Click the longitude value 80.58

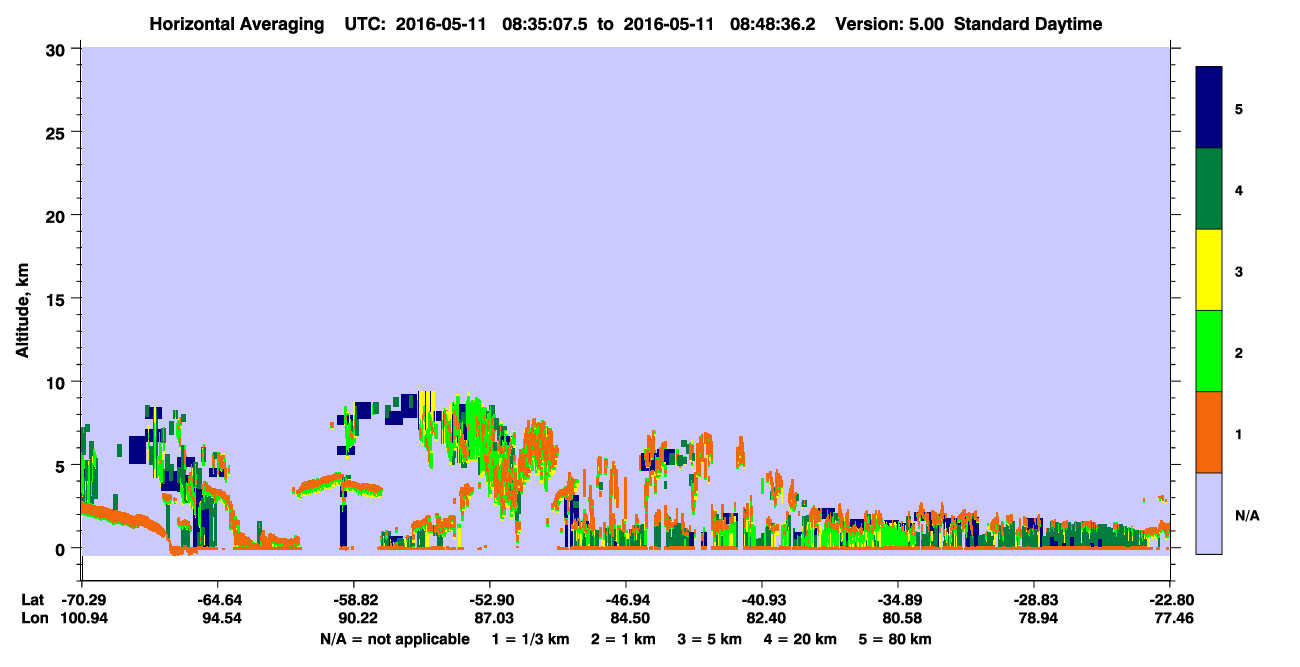(898, 619)
